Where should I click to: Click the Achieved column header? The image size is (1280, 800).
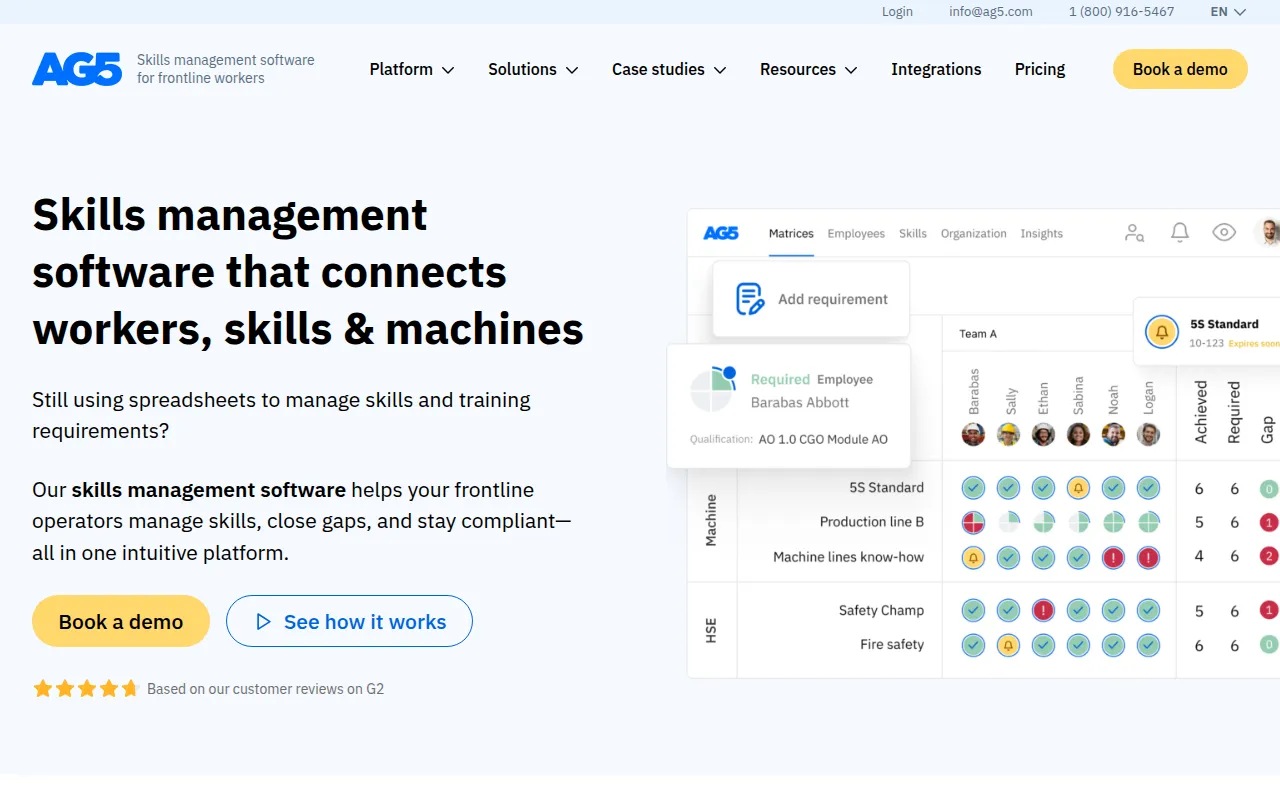point(1201,411)
